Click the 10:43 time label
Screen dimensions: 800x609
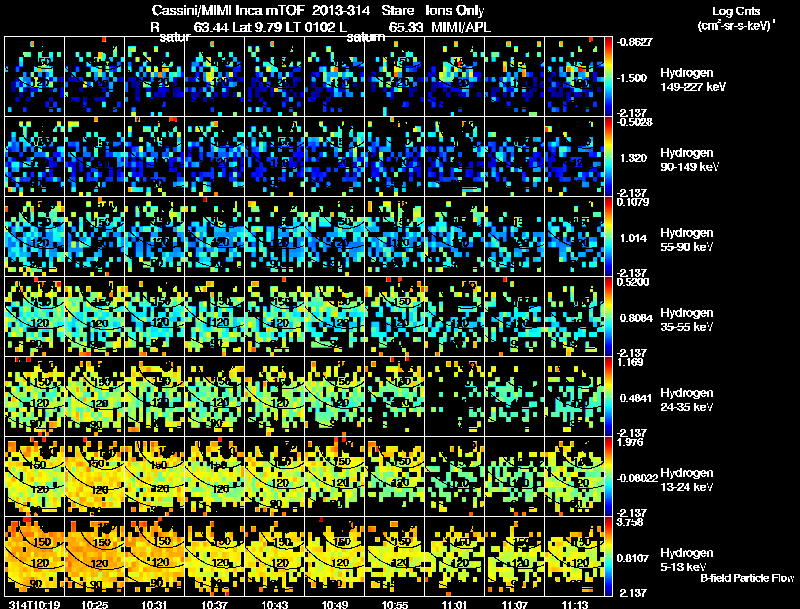[x=274, y=604]
